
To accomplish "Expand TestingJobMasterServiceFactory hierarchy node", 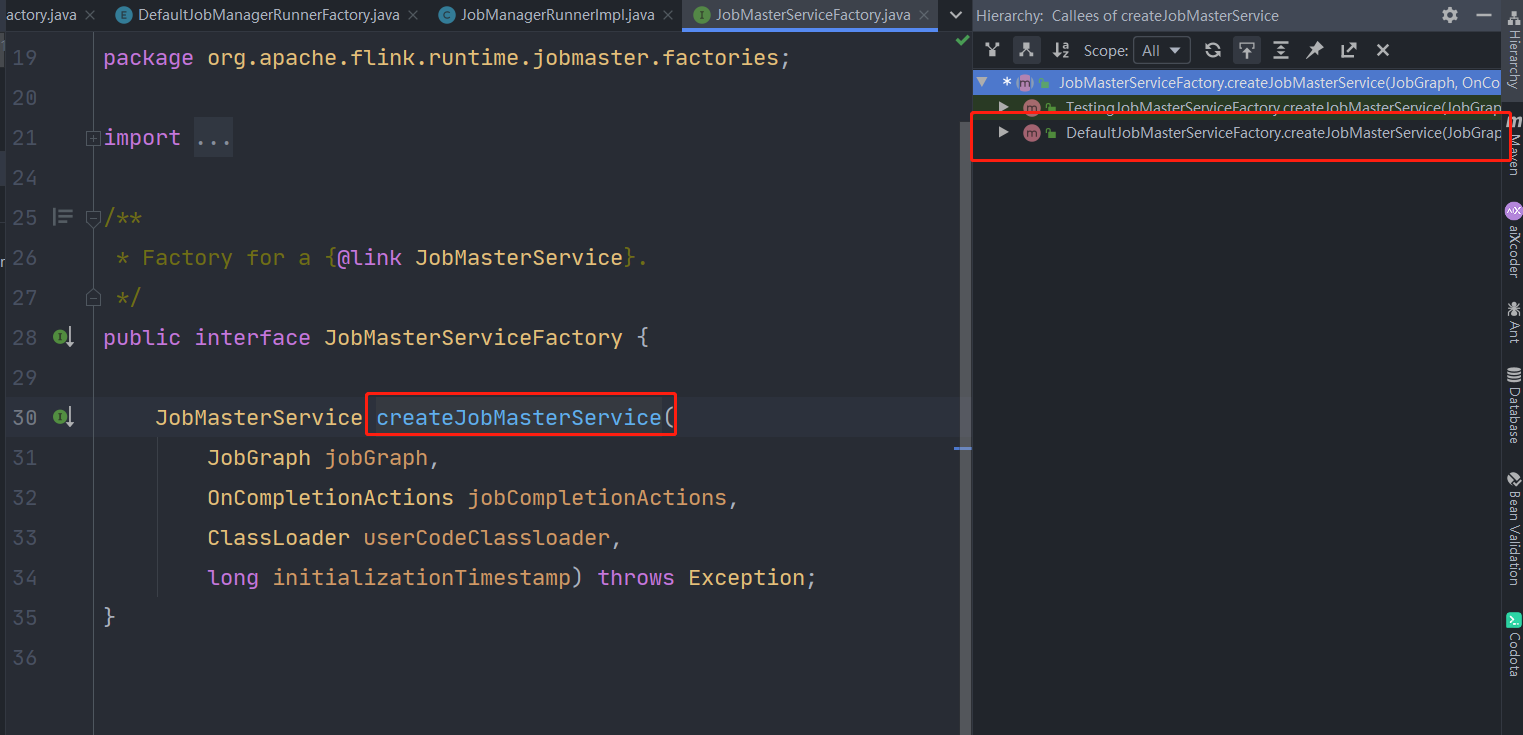I will (1004, 106).
